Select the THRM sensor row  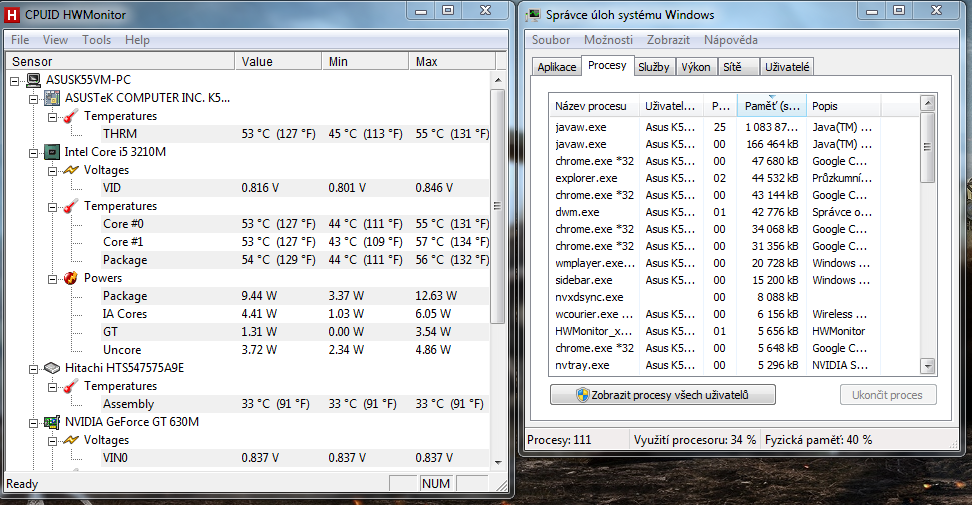tap(296, 134)
